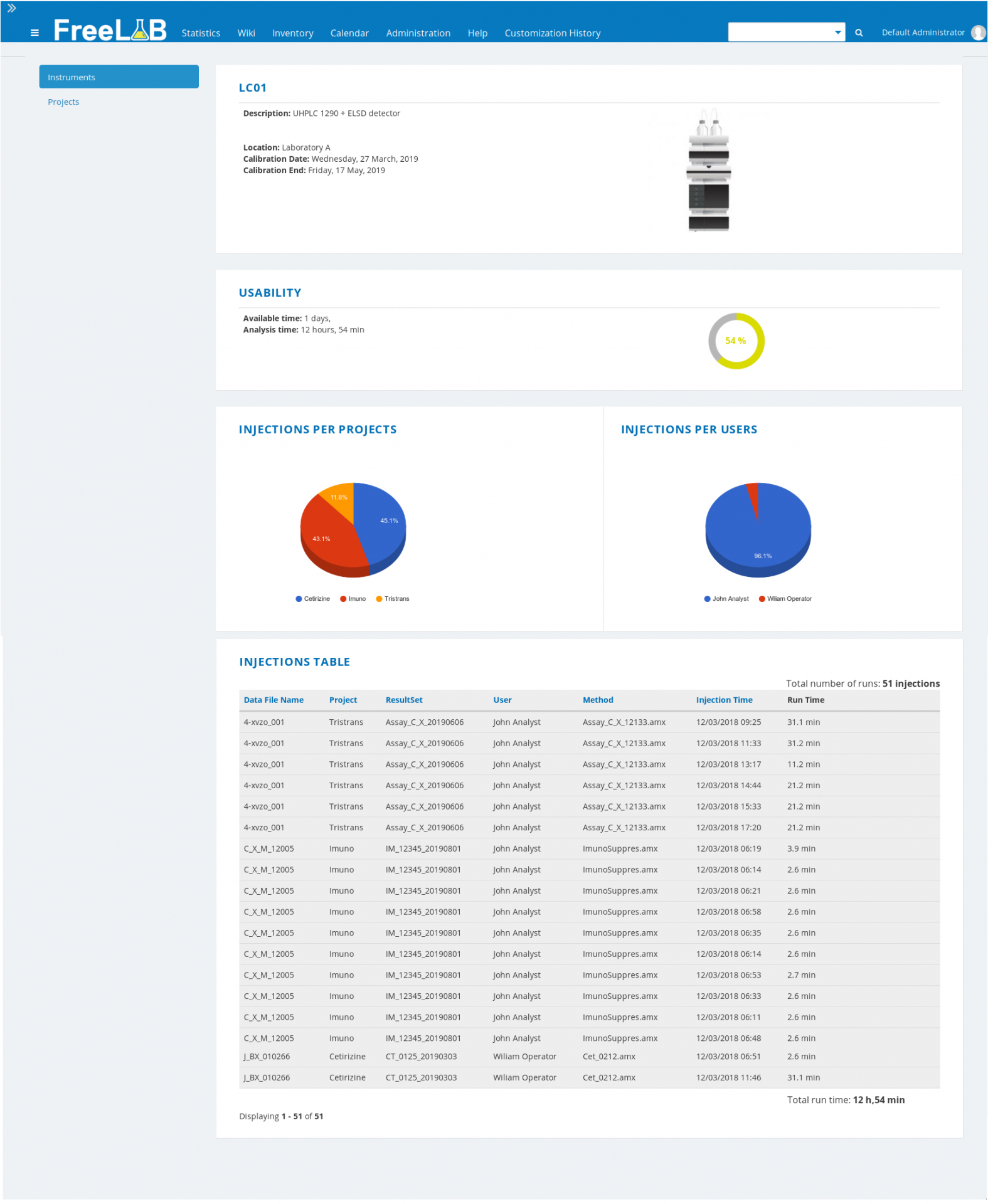The image size is (988, 1204).
Task: Open the hamburger menu icon
Action: pyautogui.click(x=35, y=33)
